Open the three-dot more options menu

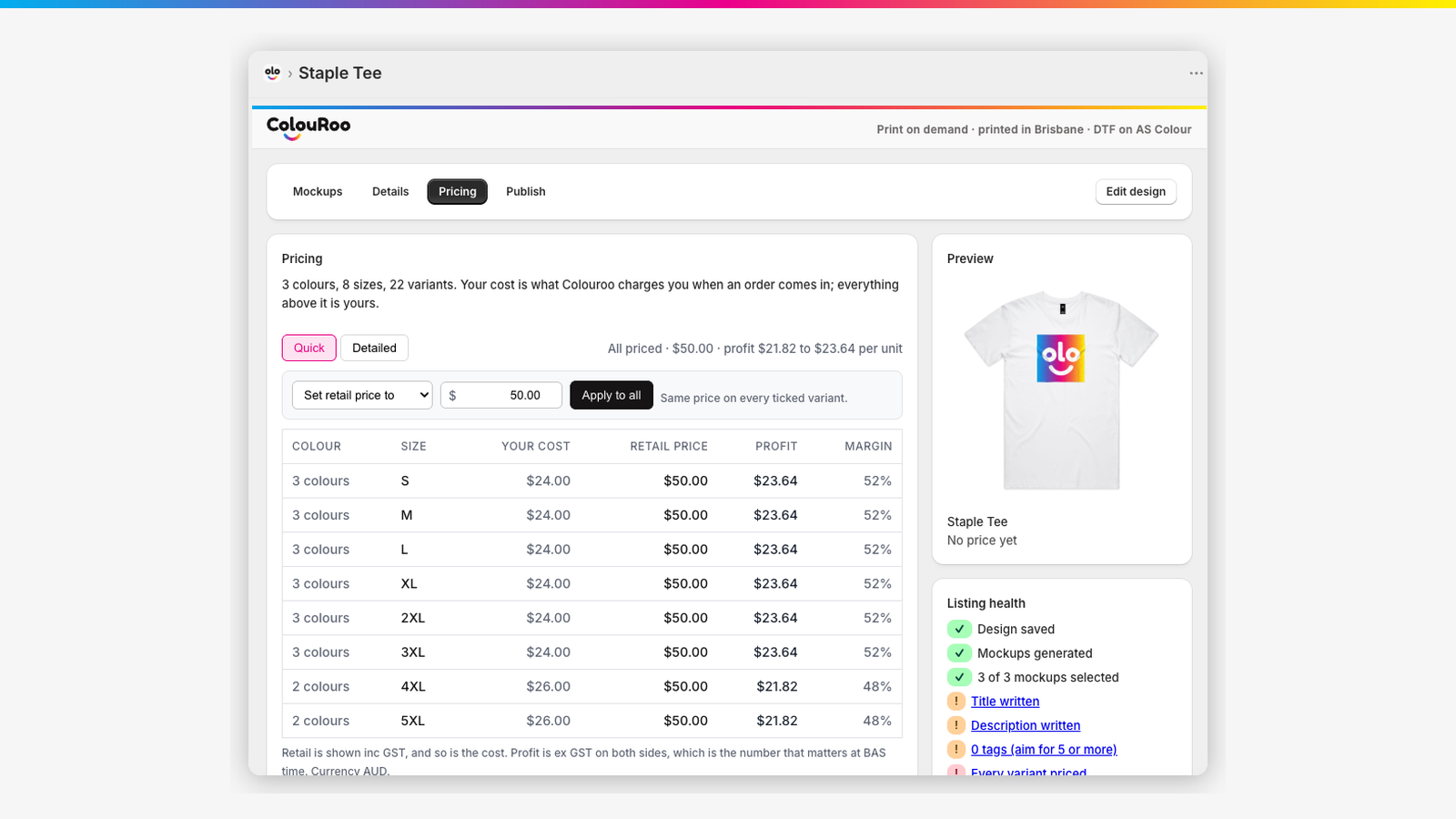tap(1196, 73)
